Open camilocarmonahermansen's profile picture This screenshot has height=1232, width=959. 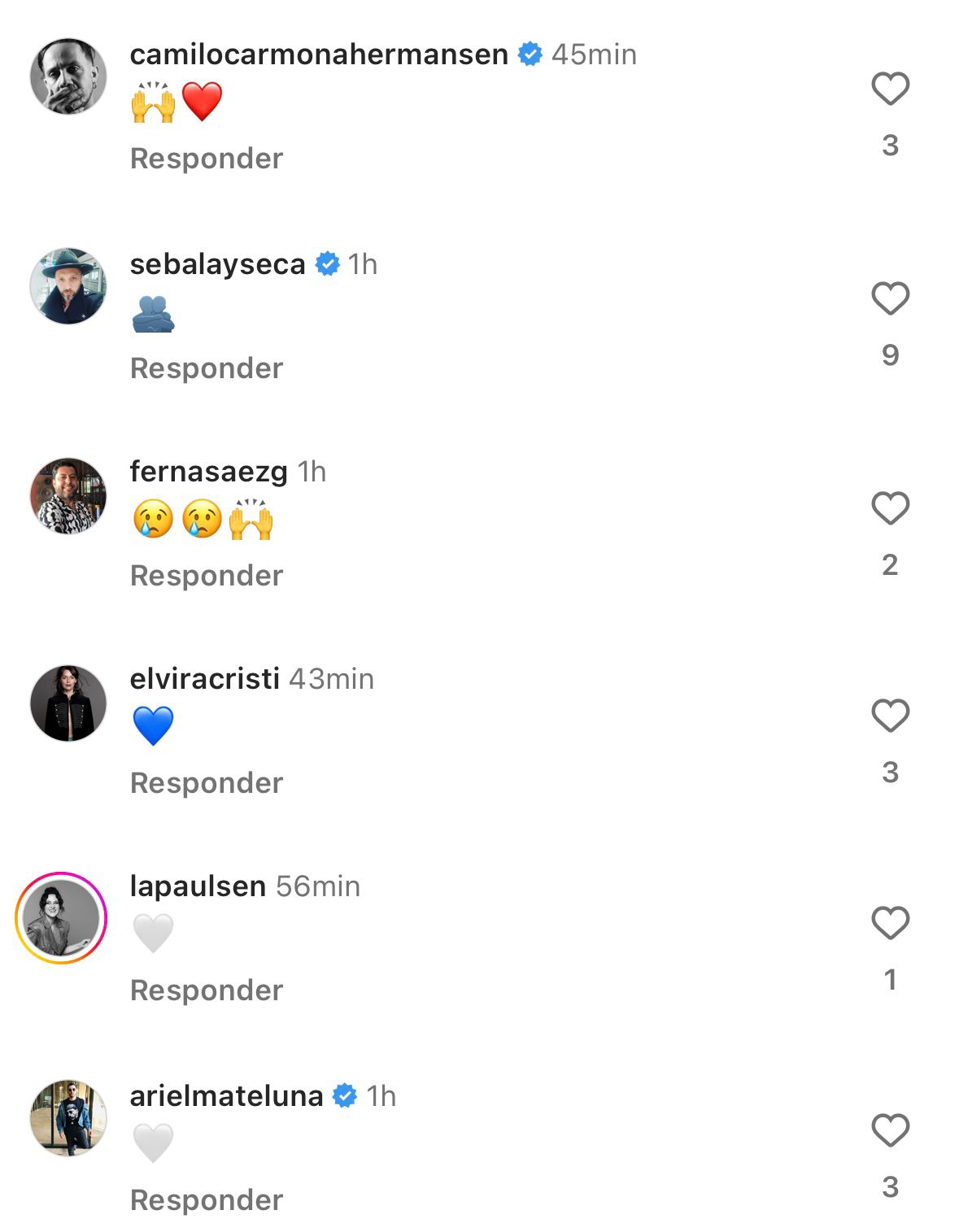68,76
